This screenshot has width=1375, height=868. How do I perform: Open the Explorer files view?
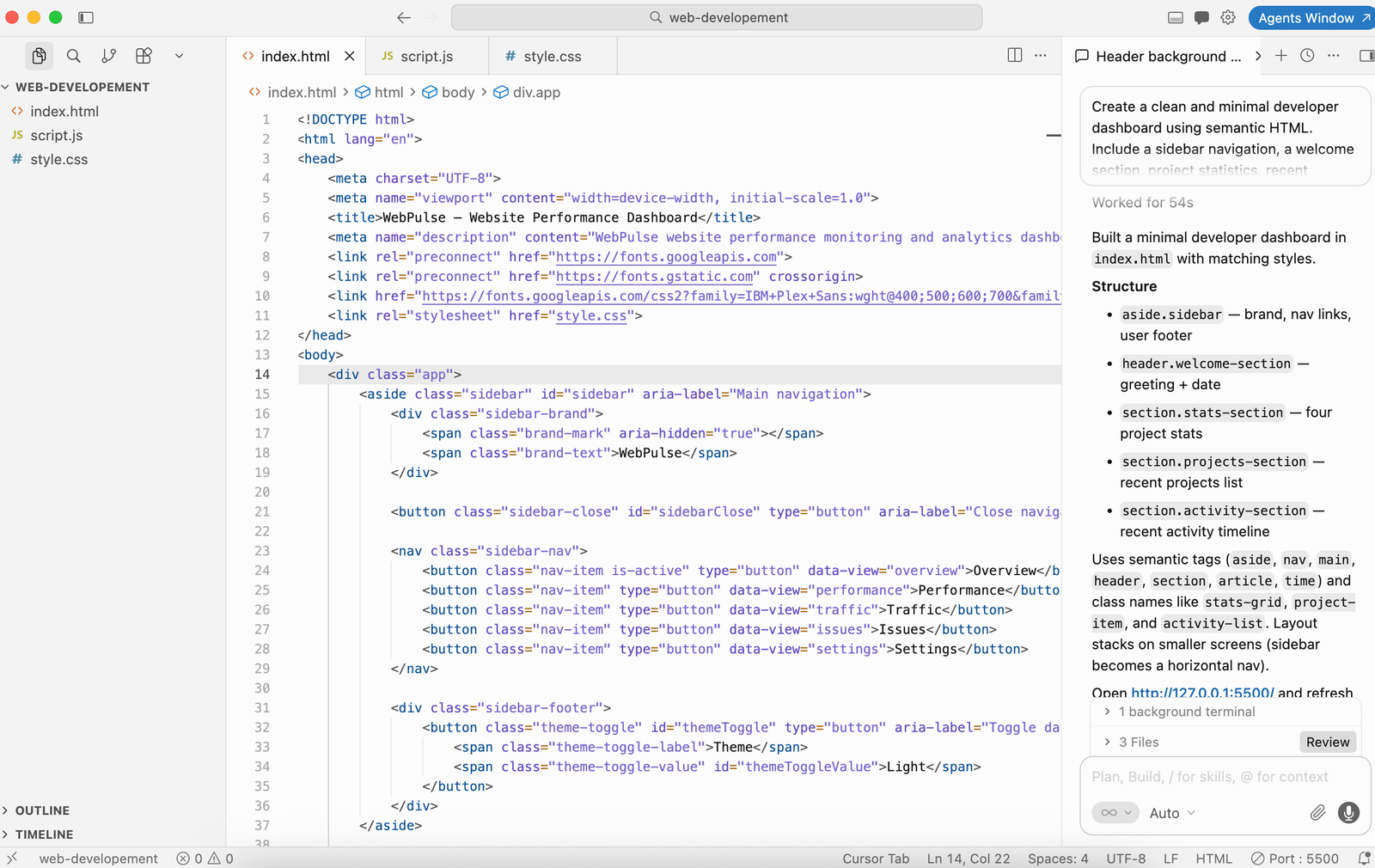pyautogui.click(x=39, y=56)
